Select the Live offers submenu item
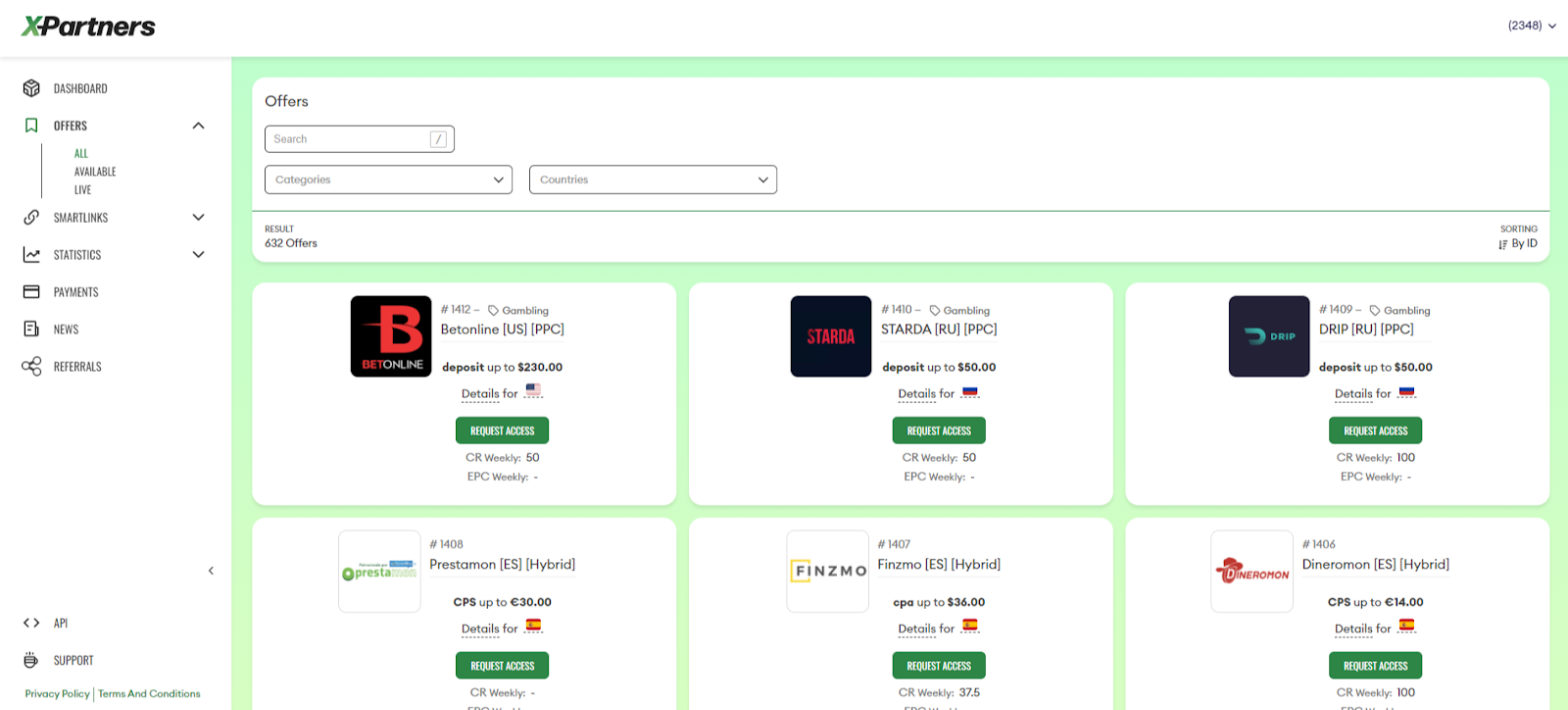Screen dimensions: 1568x710 pos(83,190)
